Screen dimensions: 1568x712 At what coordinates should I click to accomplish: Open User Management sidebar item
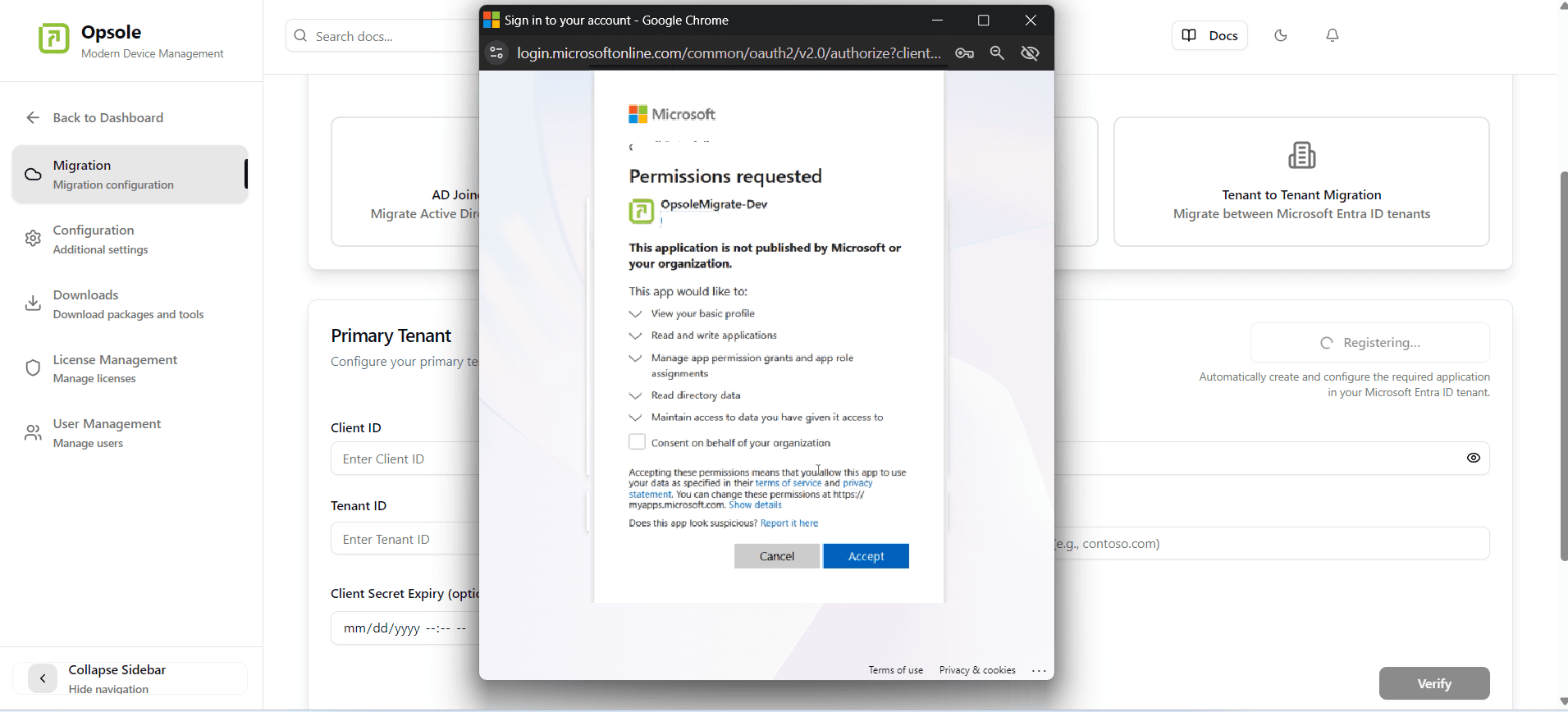(x=130, y=433)
